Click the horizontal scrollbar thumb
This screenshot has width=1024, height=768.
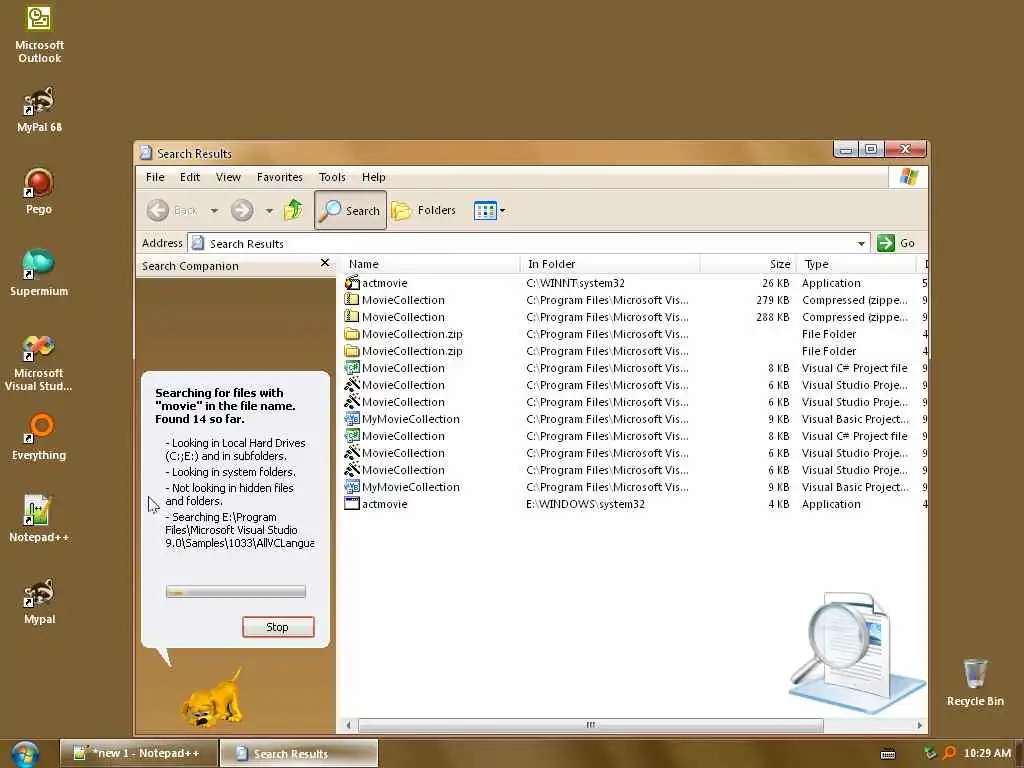point(590,725)
